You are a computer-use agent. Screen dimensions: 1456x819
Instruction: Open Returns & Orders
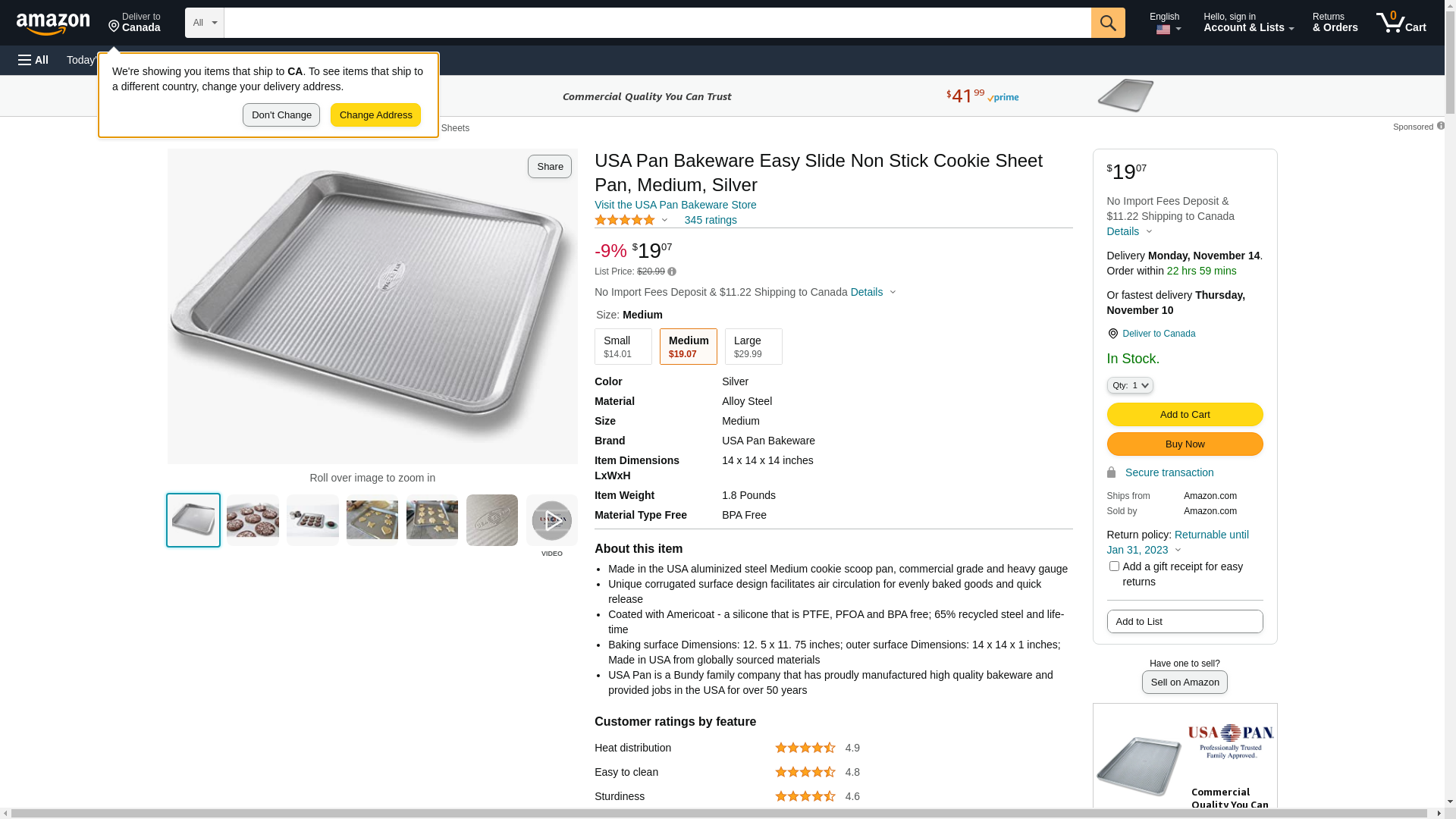[x=1335, y=23]
